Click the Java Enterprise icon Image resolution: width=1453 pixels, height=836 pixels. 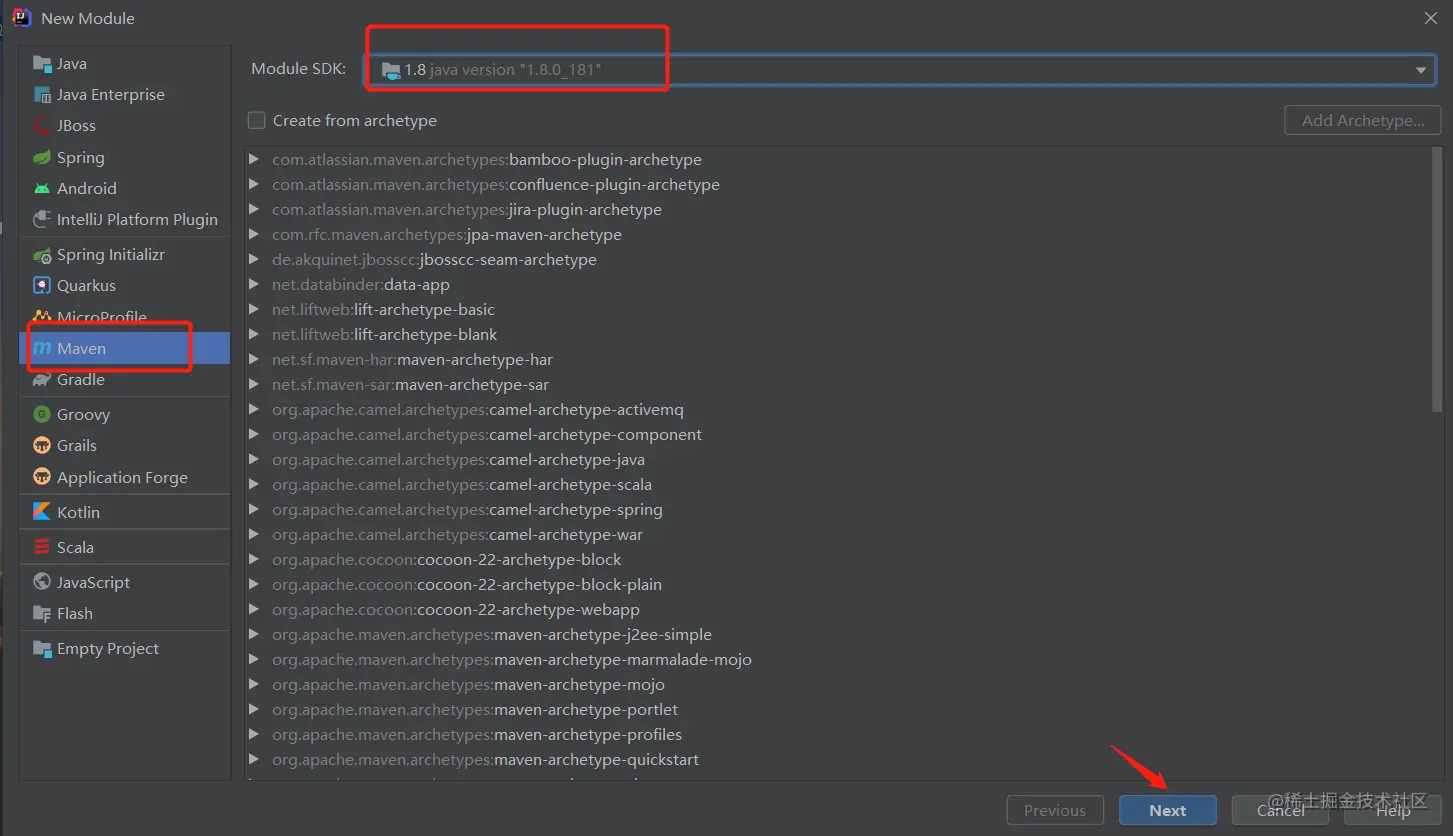pos(42,95)
